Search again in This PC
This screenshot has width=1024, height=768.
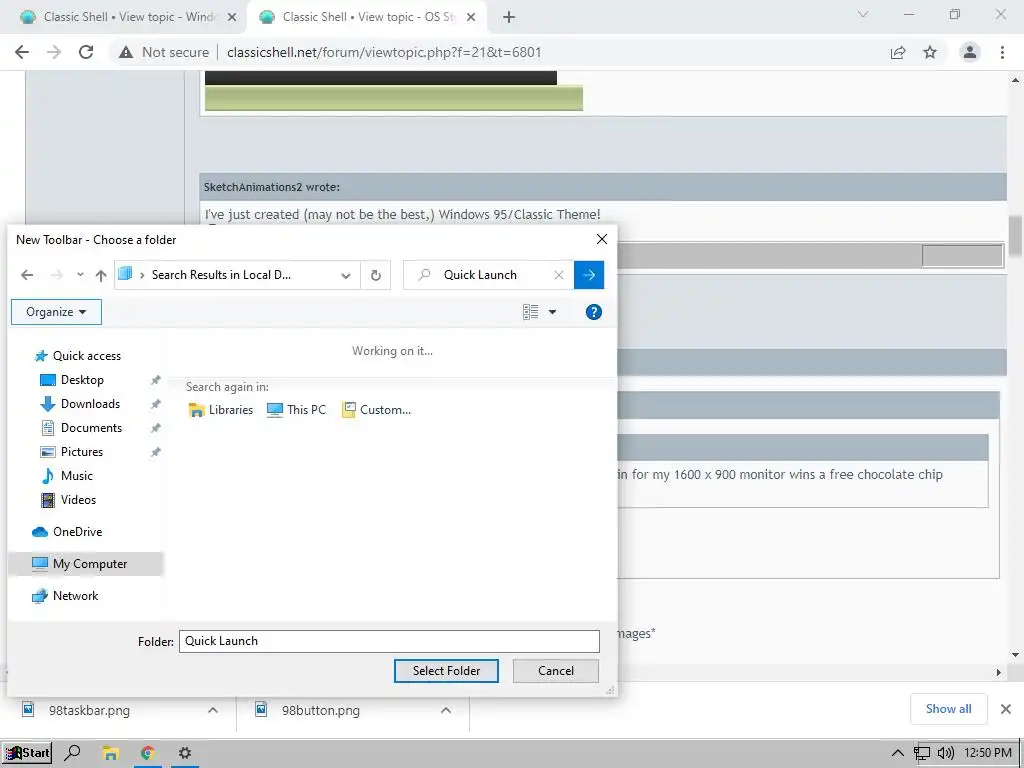tap(296, 410)
